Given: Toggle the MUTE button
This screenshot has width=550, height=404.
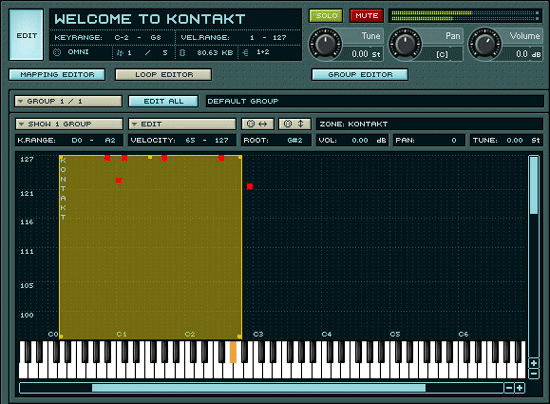Looking at the screenshot, I should pos(367,16).
